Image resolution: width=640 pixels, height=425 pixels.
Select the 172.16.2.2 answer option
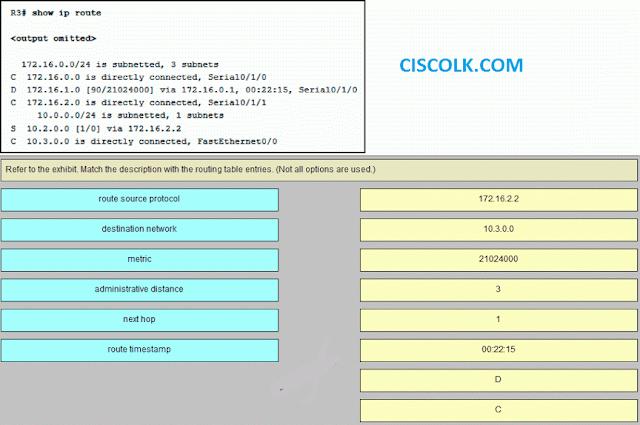498,200
